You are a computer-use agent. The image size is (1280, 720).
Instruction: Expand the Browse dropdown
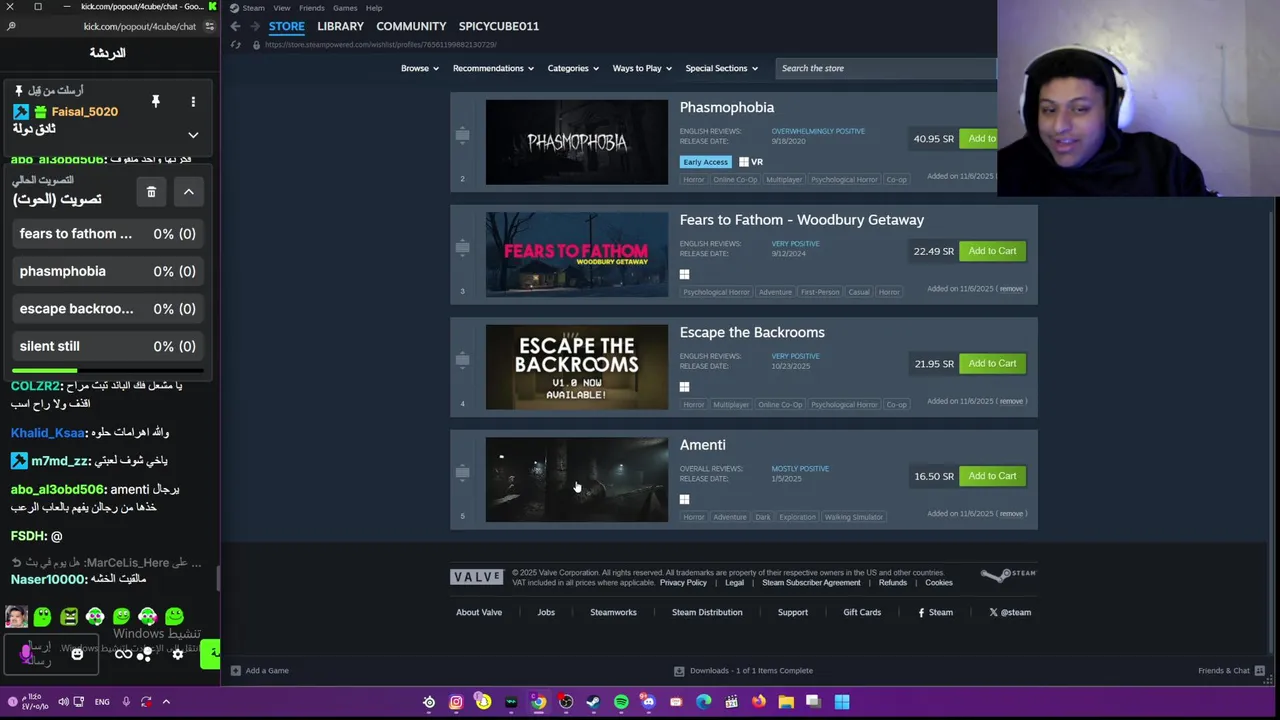point(419,68)
